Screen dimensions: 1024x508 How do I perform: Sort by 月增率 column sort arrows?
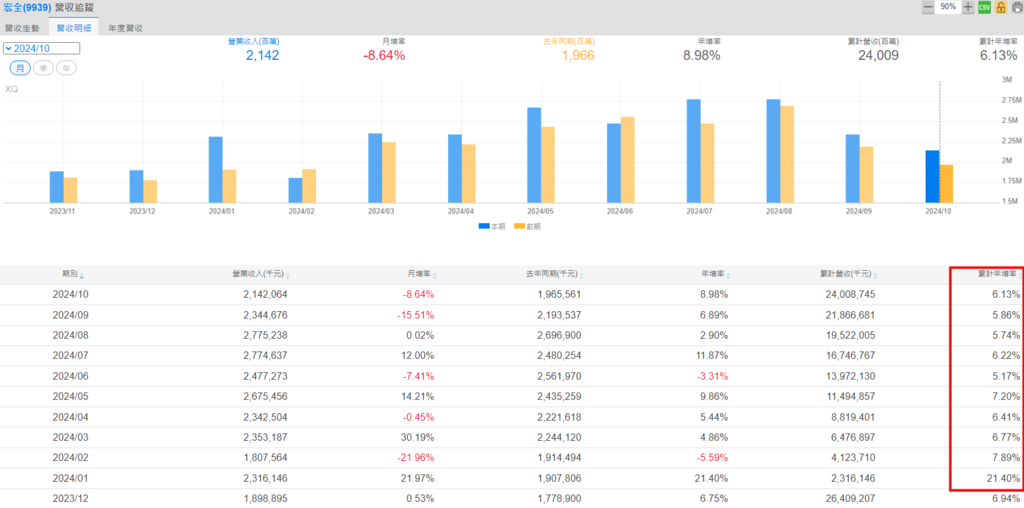point(436,276)
